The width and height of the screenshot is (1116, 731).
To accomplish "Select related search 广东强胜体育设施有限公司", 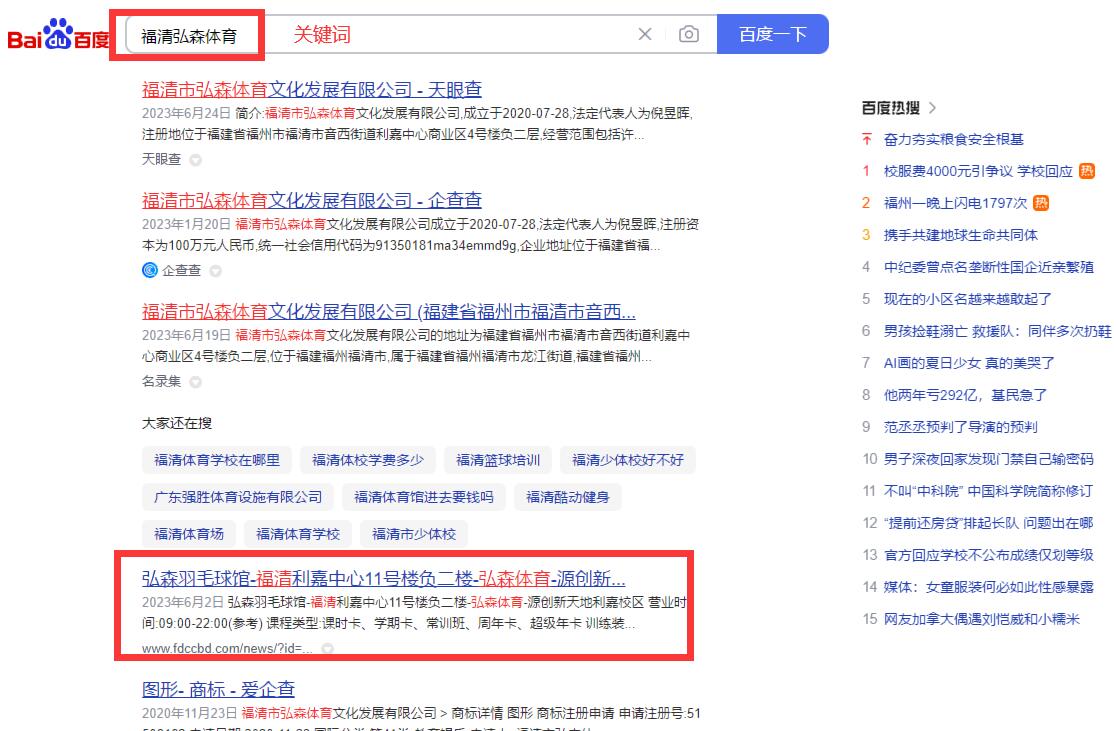I will click(238, 497).
